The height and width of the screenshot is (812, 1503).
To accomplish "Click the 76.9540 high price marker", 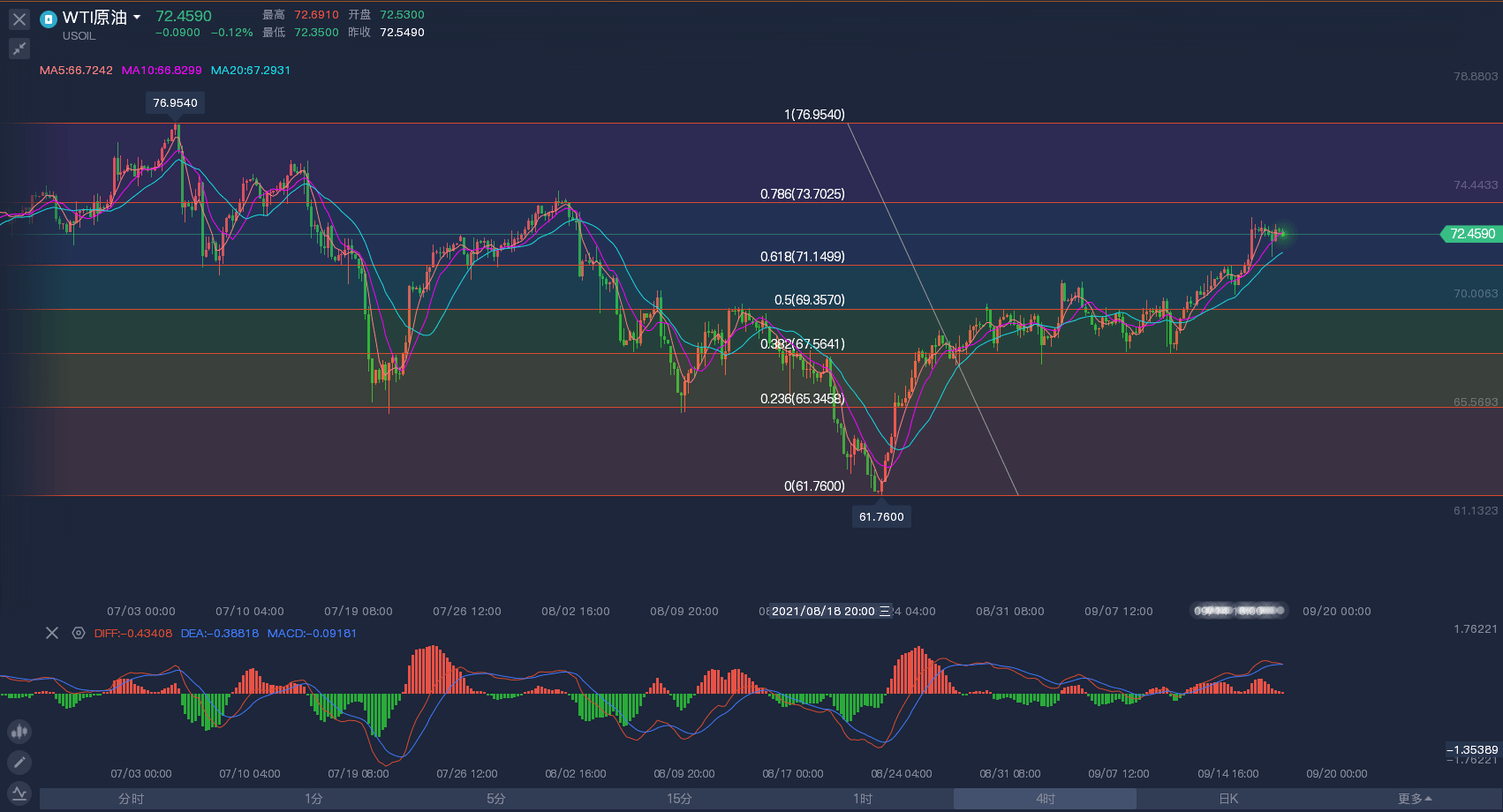I will [175, 102].
